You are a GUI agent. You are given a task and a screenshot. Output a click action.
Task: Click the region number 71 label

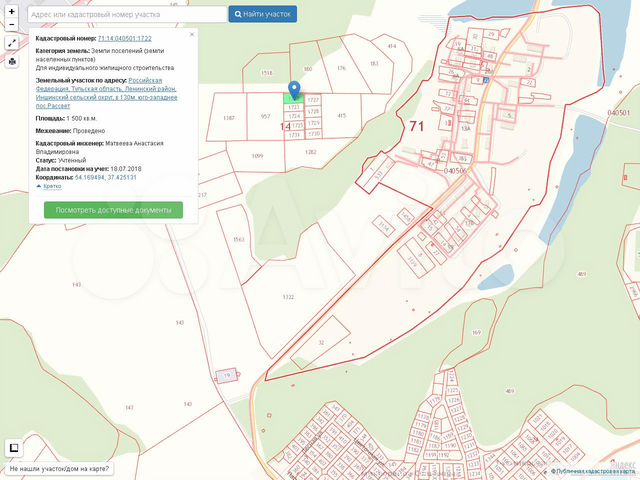(x=416, y=126)
